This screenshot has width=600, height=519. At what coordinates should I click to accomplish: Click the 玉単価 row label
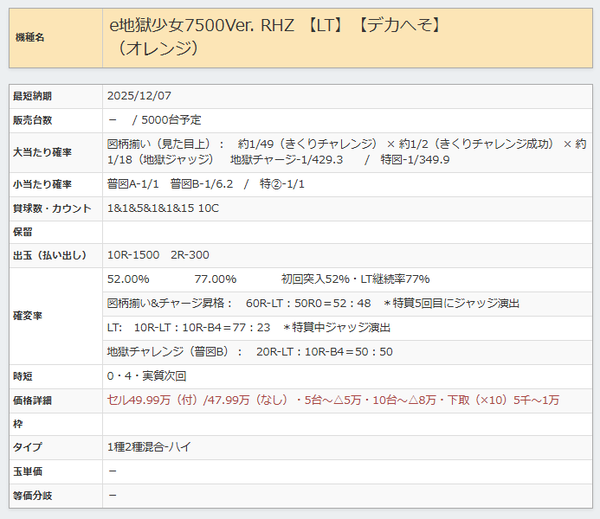(28, 472)
